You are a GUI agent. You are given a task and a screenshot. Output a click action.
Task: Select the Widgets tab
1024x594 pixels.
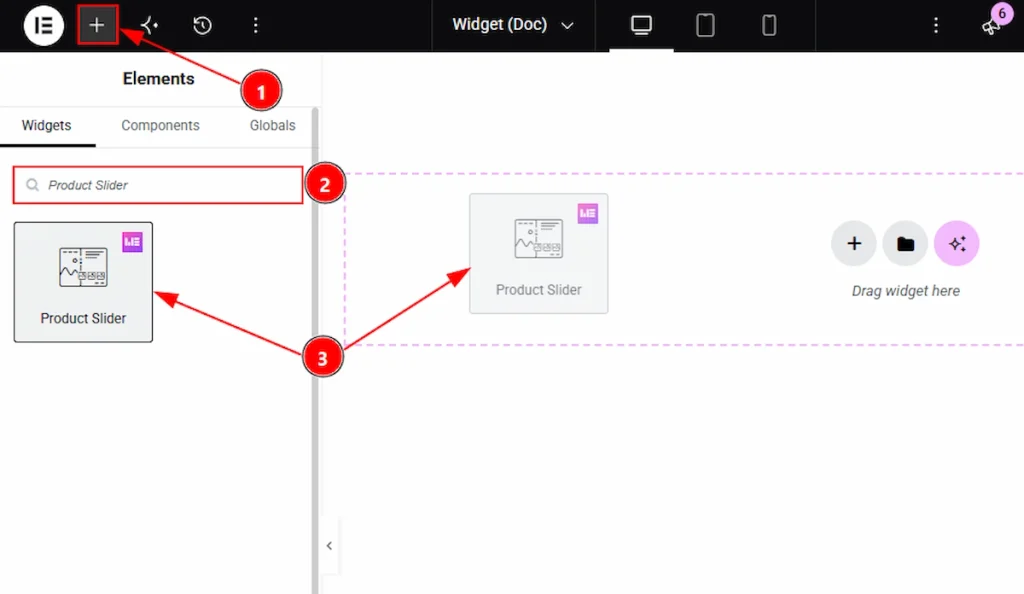pyautogui.click(x=46, y=125)
